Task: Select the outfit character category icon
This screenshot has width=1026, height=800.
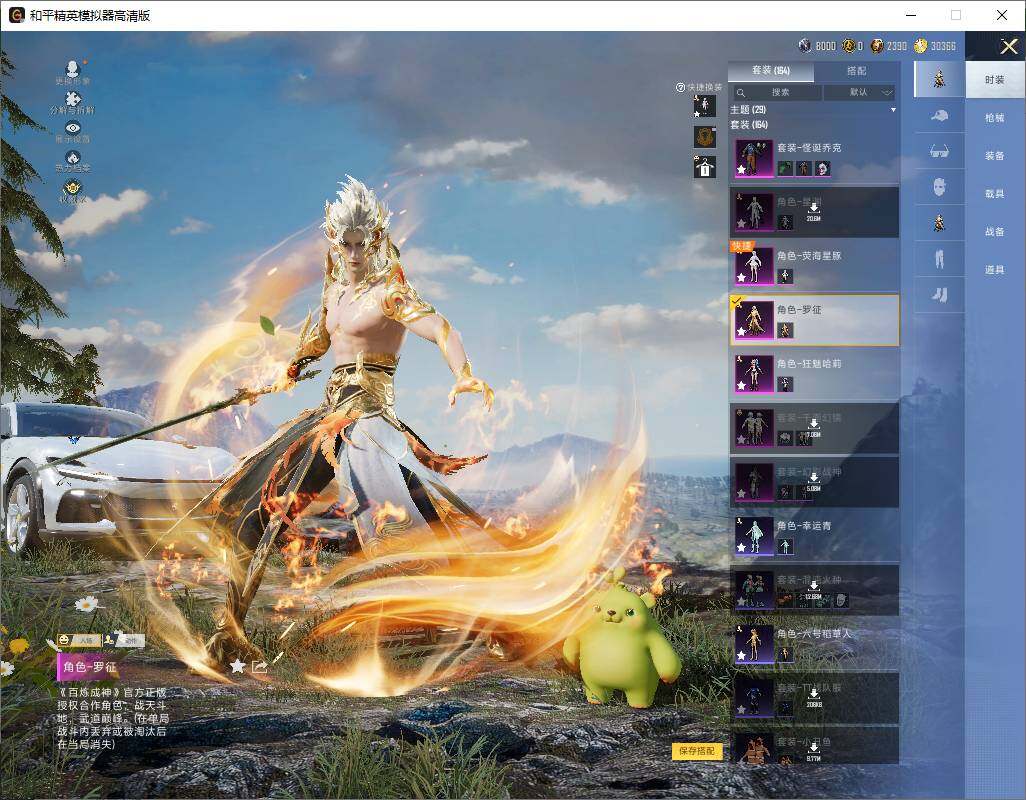Action: tap(939, 80)
